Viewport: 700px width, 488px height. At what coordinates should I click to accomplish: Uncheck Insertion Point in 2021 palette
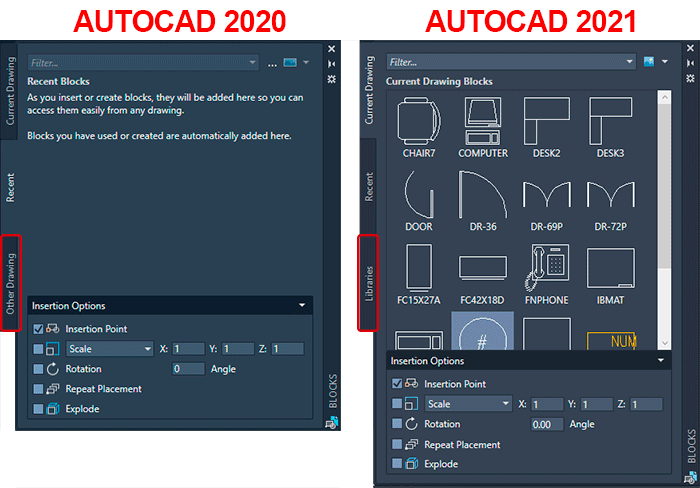(397, 384)
